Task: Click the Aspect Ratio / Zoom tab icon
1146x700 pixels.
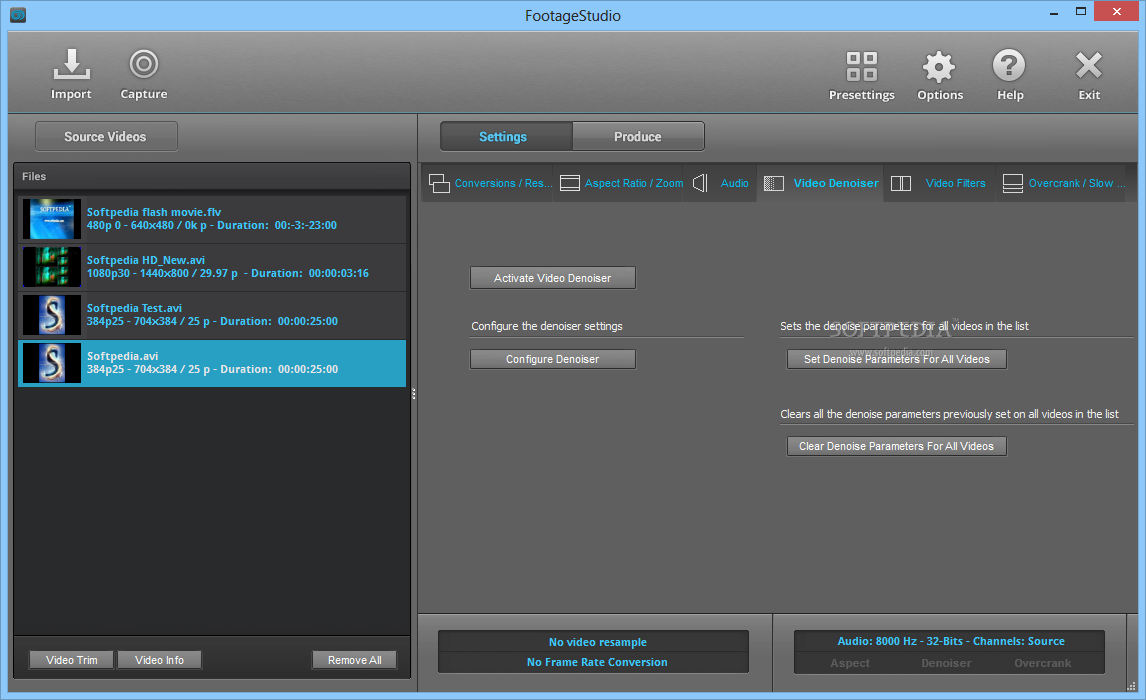Action: click(570, 183)
